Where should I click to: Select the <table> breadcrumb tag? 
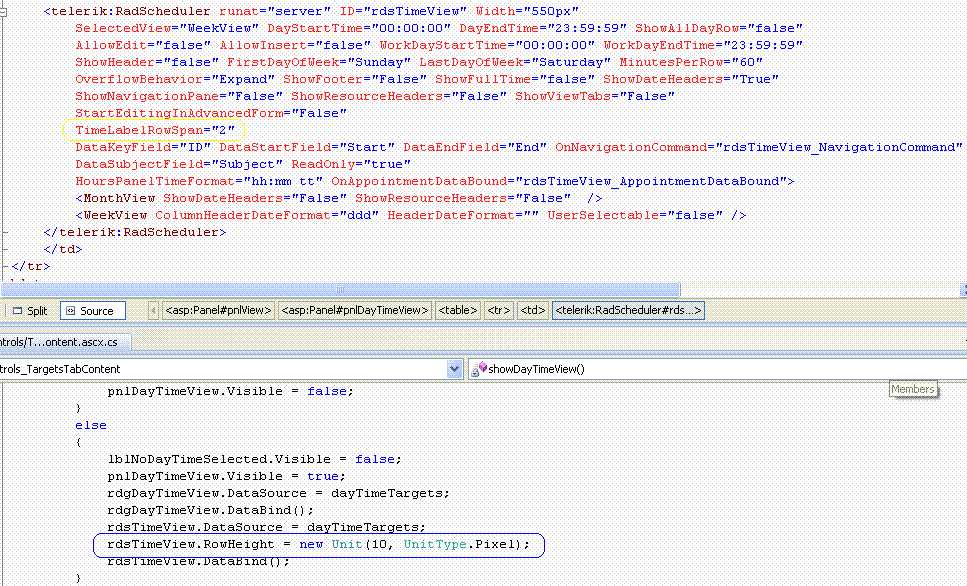458,310
